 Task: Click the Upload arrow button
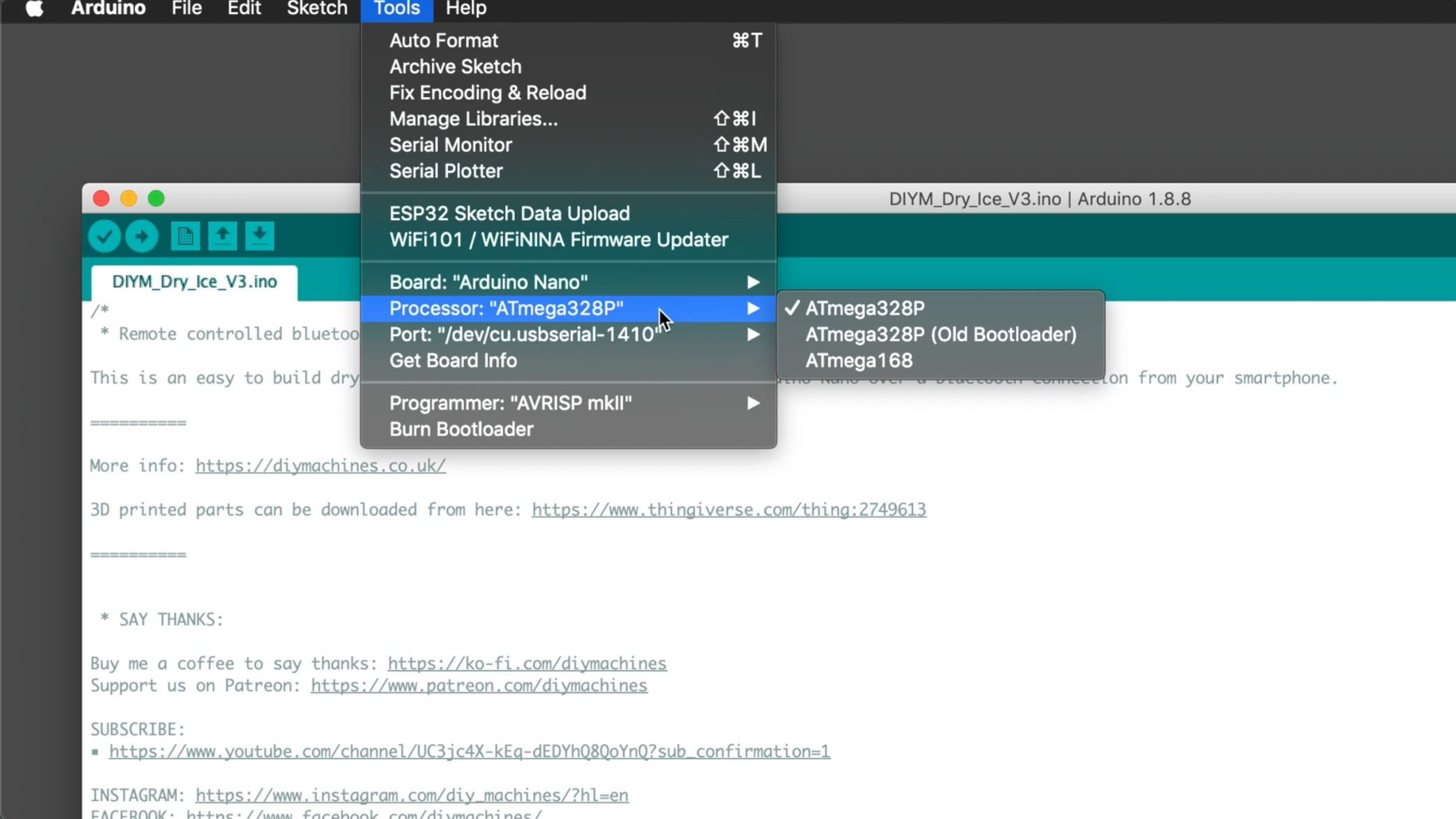142,236
